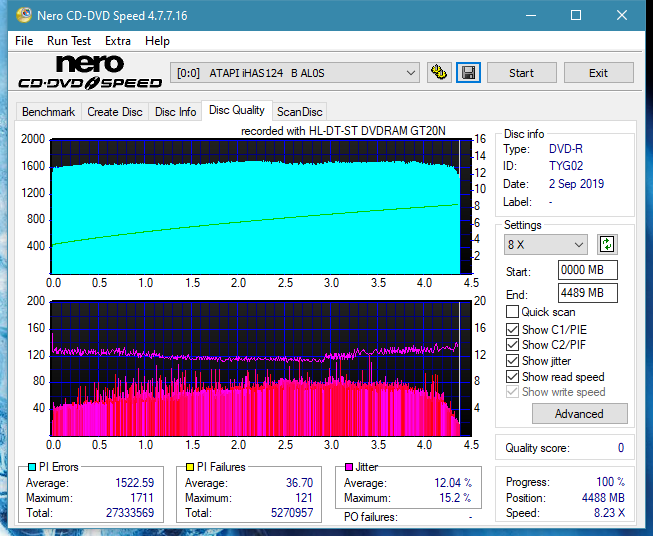Viewport: 653px width, 536px height.
Task: Click the PI Failures yellow legend swatch
Action: pos(189,467)
